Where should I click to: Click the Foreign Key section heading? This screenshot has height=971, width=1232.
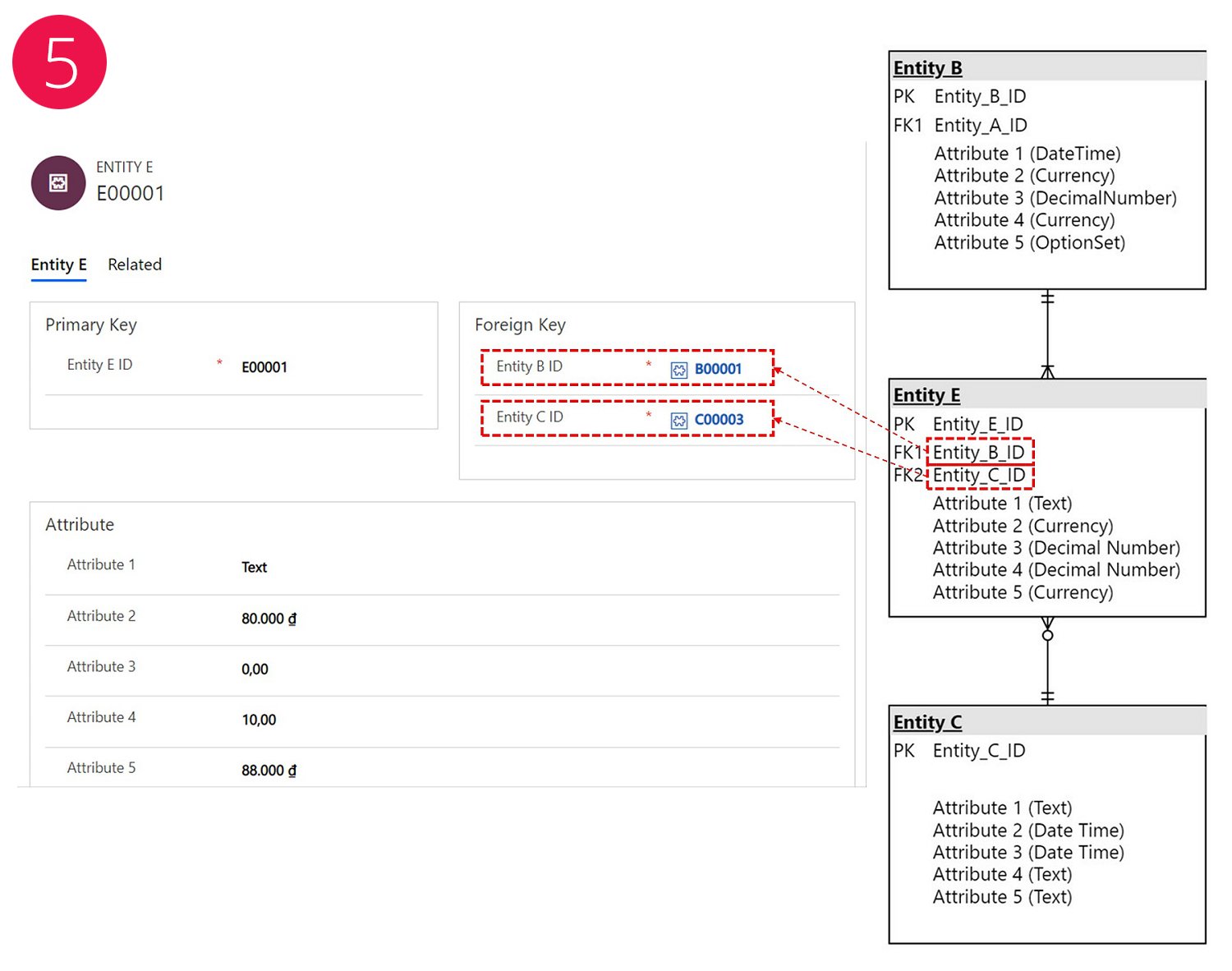click(x=520, y=325)
